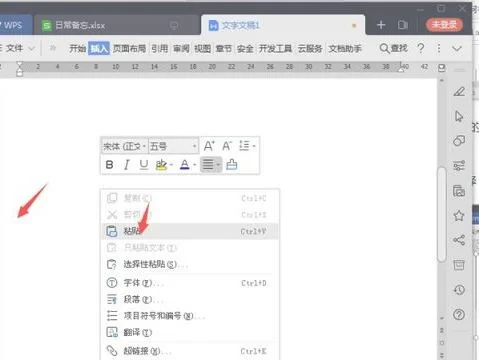Open the alignment dropdown arrow
The height and width of the screenshot is (360, 479).
[218, 165]
